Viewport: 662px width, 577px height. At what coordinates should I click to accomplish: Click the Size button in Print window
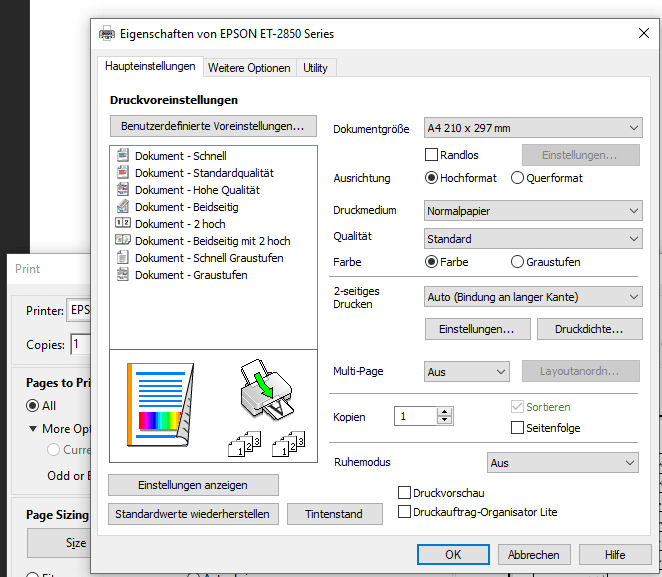coord(59,543)
